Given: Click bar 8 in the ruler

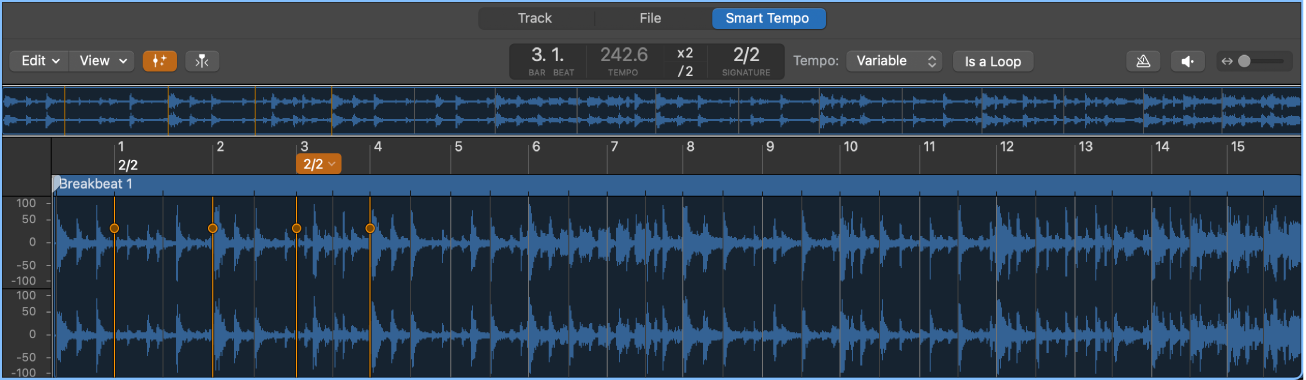Looking at the screenshot, I should [690, 147].
